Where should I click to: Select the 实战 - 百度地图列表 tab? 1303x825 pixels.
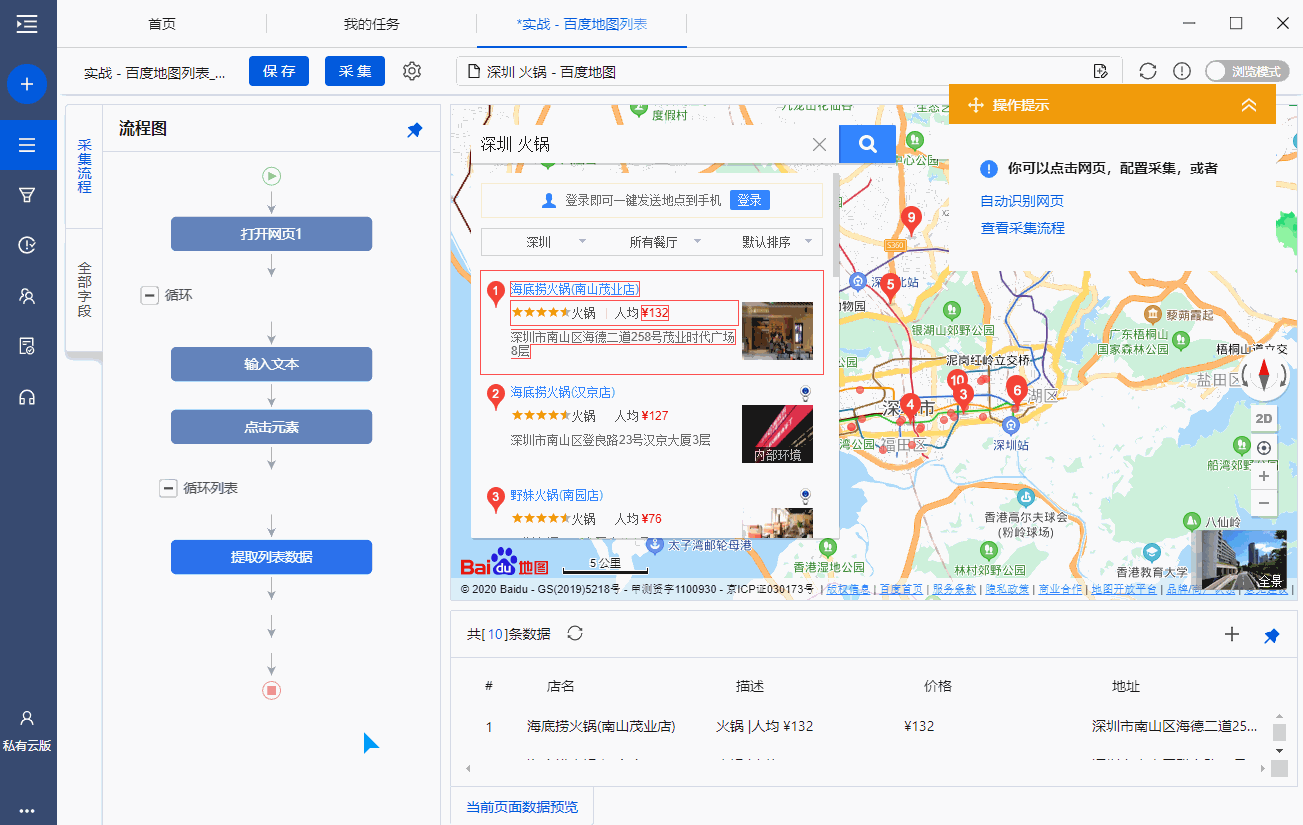[x=582, y=24]
